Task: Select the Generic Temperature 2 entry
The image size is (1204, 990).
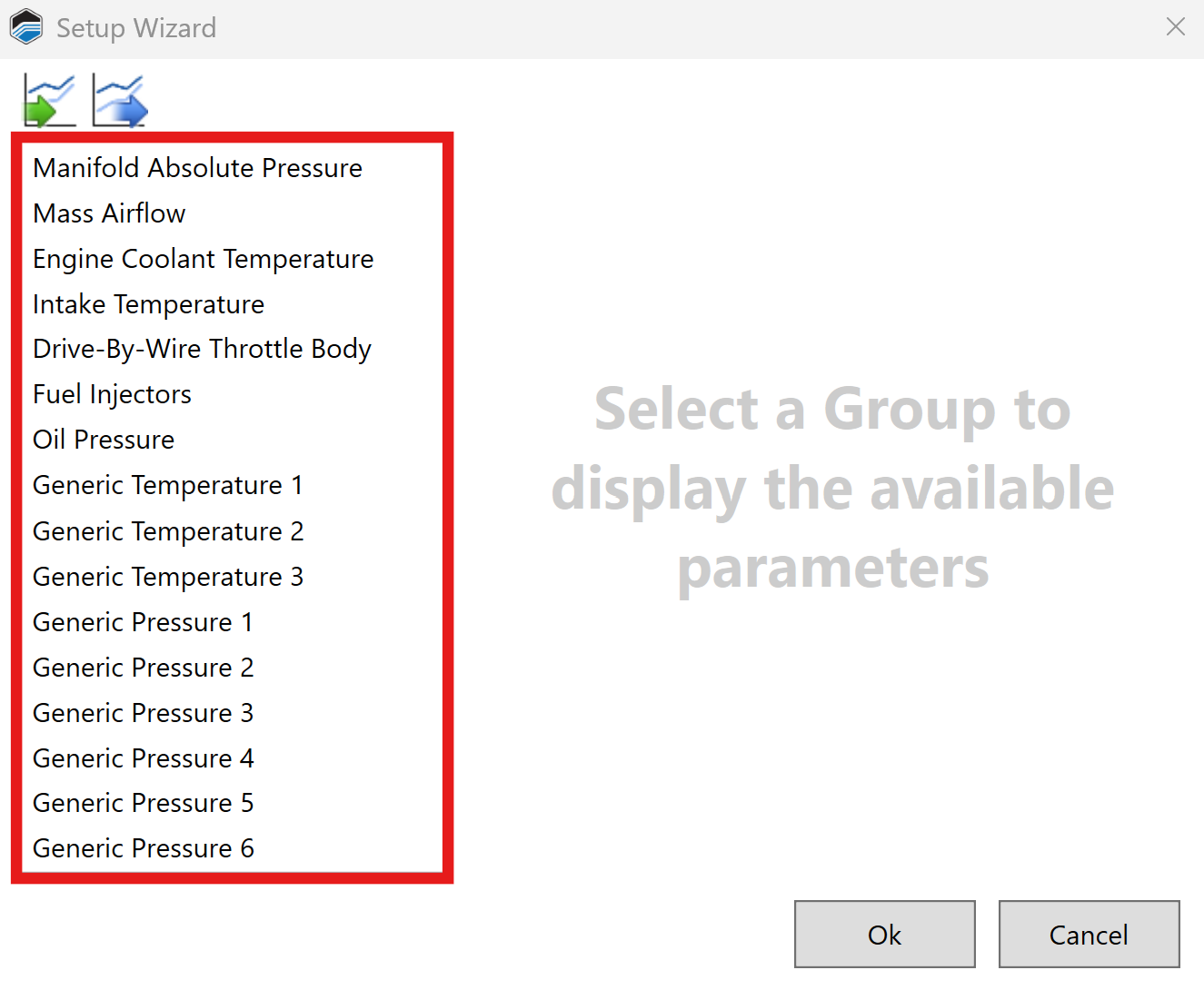Action: pos(168,531)
